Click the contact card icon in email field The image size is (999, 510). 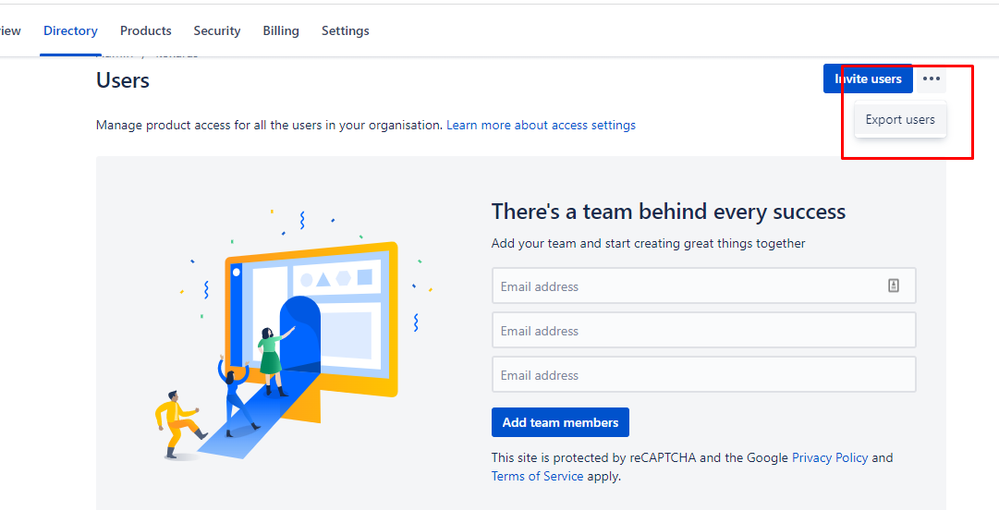click(893, 286)
